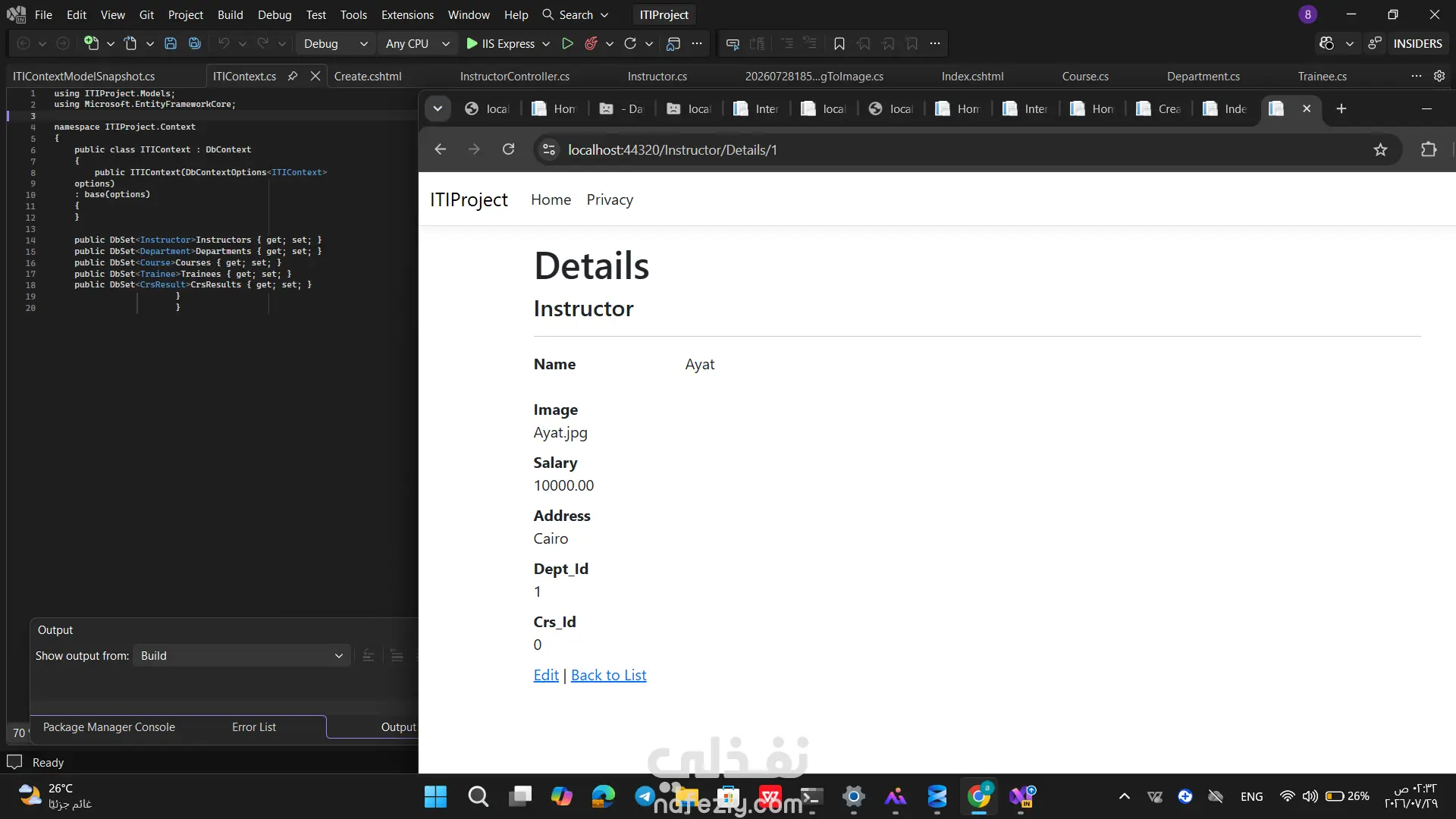The width and height of the screenshot is (1456, 819).
Task: Click the Hot Reload flame icon
Action: (591, 44)
